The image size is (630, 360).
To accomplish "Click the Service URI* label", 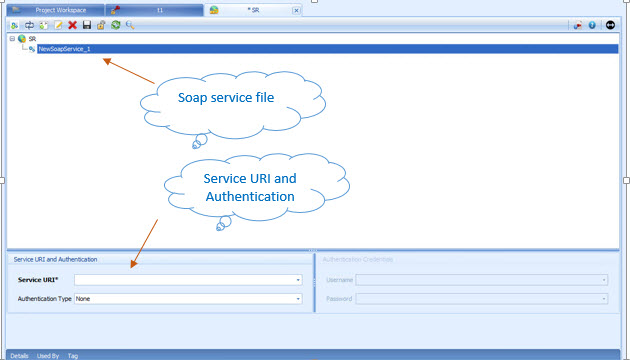I will coord(38,280).
